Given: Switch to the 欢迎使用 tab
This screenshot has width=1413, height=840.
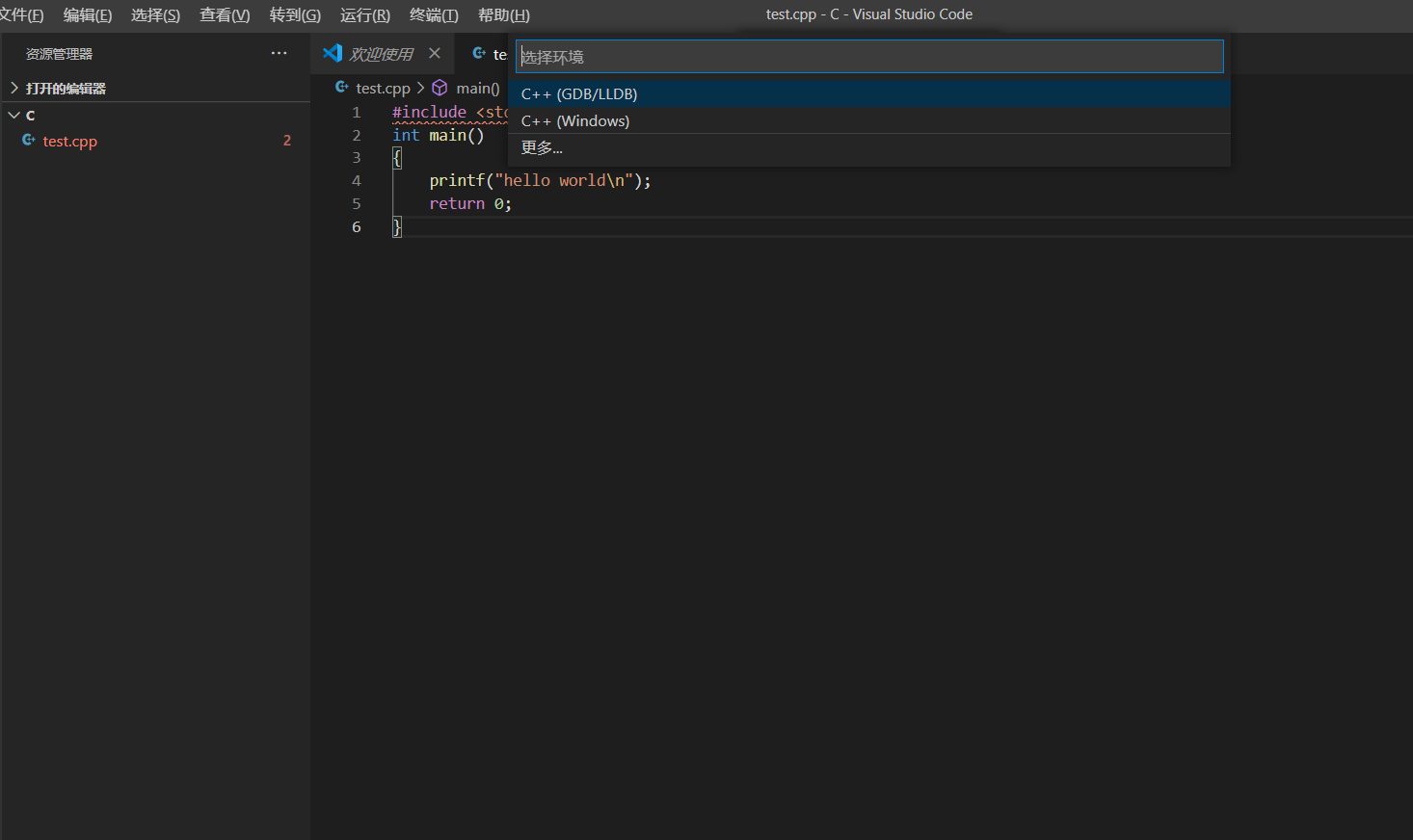Looking at the screenshot, I should (x=381, y=54).
